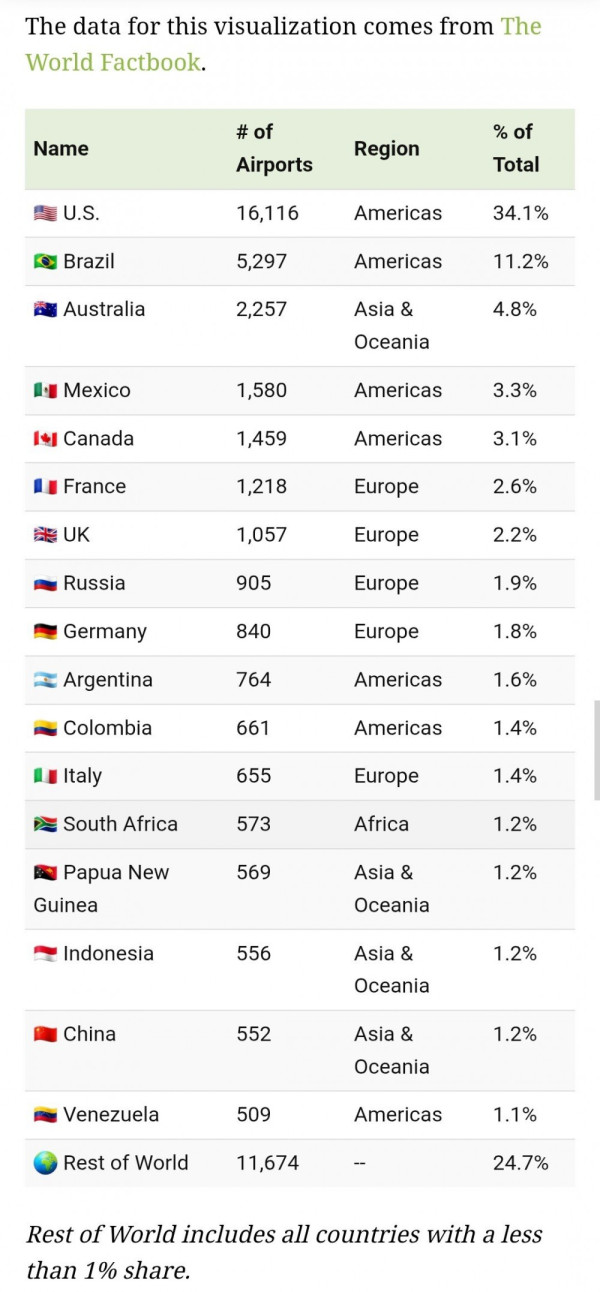Click the Germany flag icon

coord(45,632)
